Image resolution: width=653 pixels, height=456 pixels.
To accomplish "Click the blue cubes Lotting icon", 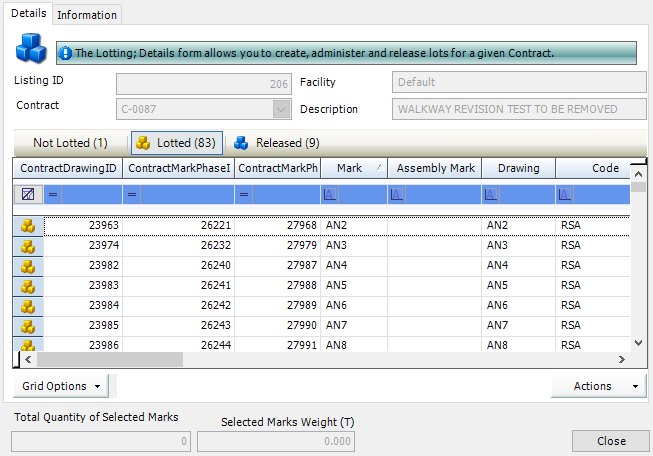I will click(31, 49).
